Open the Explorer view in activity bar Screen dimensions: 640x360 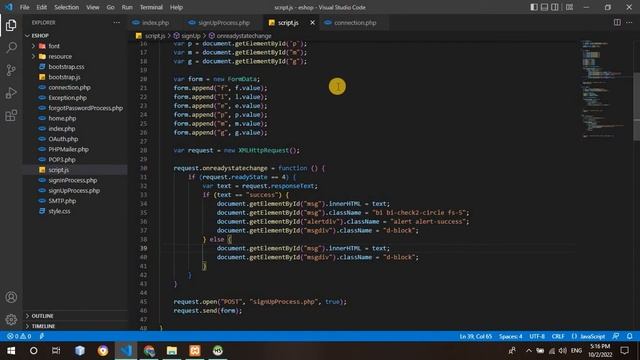(11, 25)
